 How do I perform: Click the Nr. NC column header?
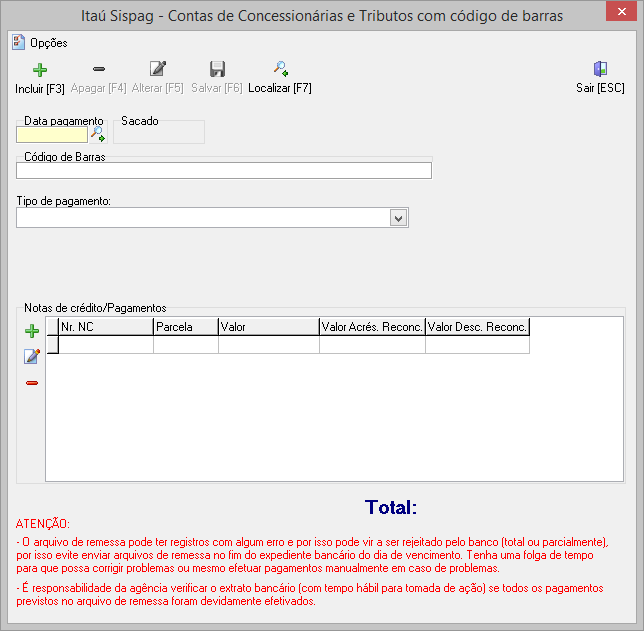pos(106,327)
